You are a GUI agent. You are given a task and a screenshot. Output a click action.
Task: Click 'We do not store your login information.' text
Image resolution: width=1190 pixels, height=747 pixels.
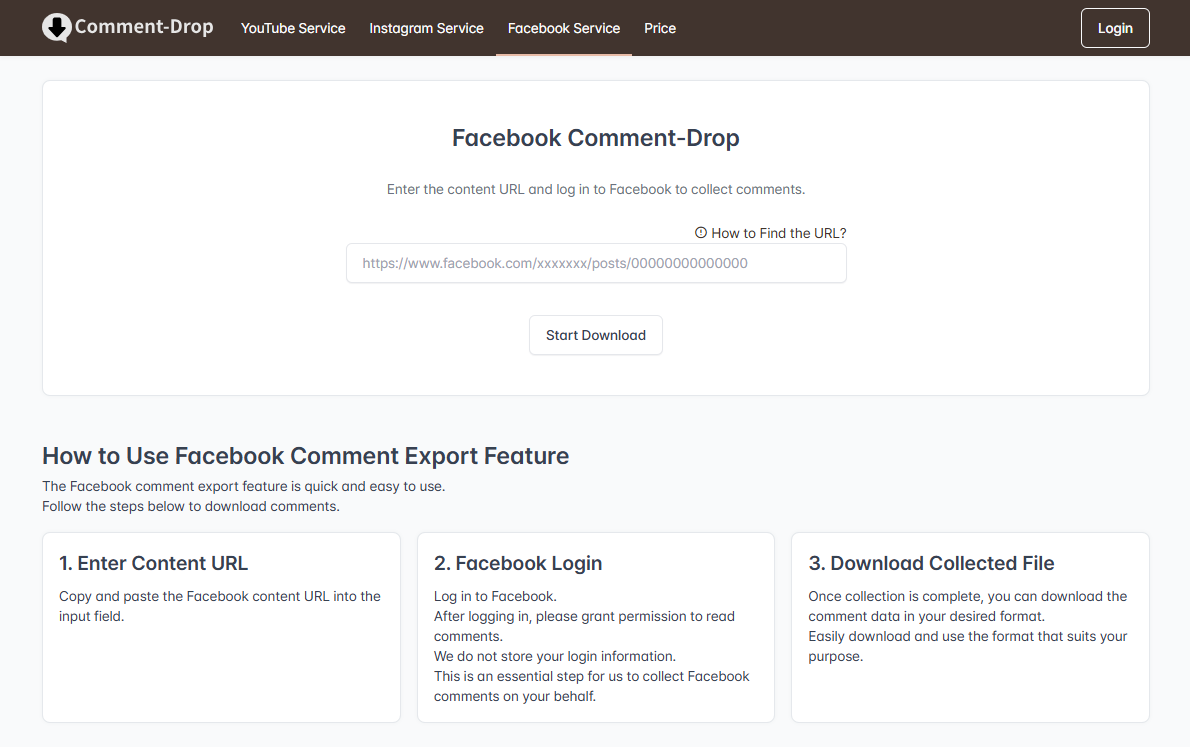coord(555,657)
